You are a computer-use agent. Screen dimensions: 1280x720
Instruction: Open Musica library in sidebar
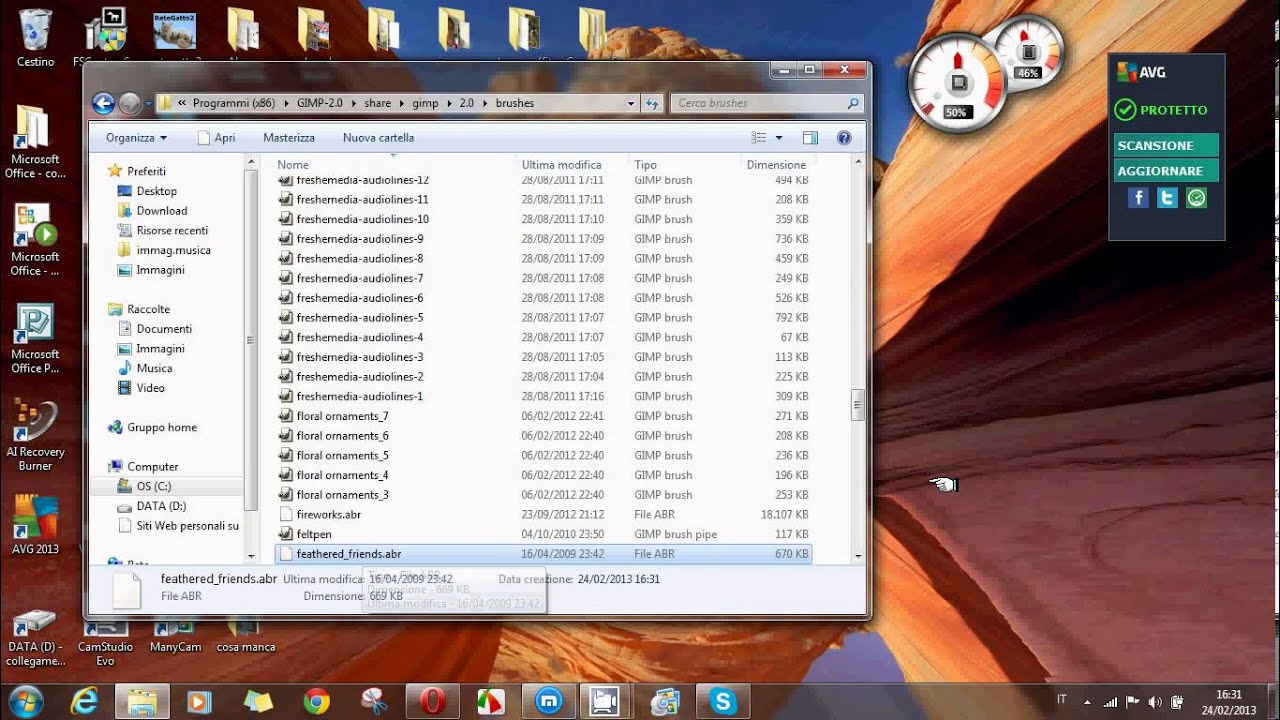[x=154, y=368]
